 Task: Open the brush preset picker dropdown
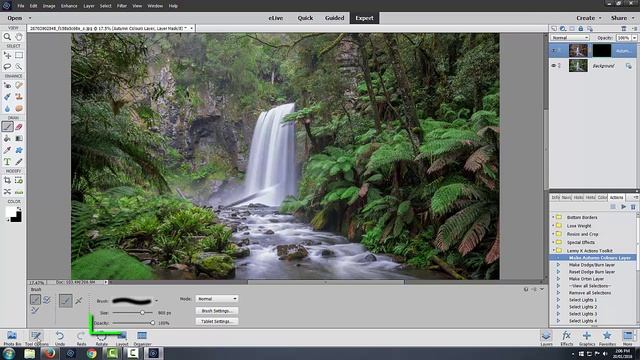click(156, 301)
